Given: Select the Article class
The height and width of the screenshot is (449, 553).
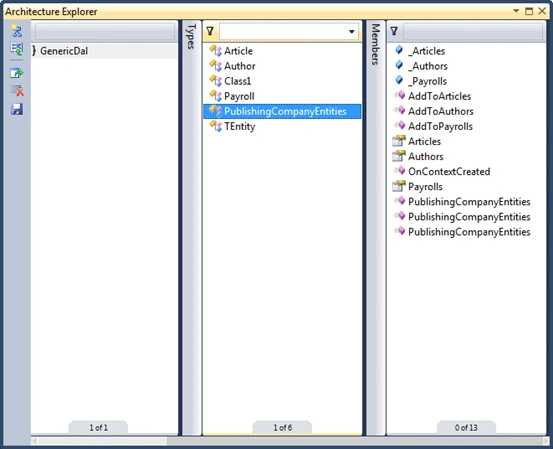Looking at the screenshot, I should 238,51.
